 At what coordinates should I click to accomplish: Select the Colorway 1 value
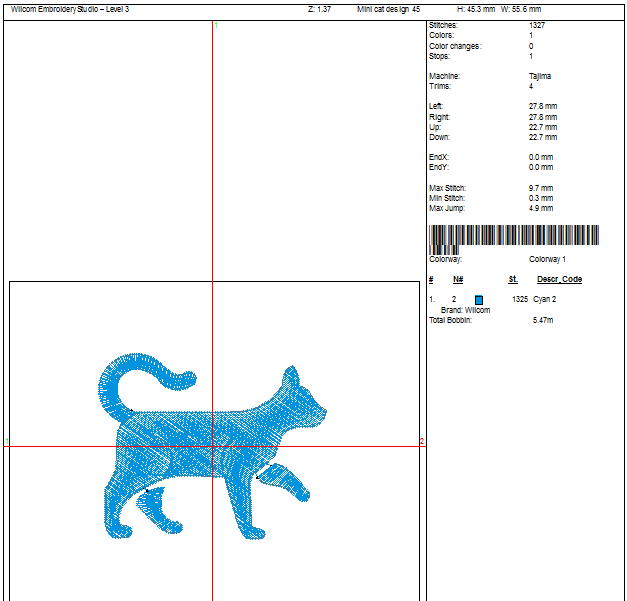(547, 259)
